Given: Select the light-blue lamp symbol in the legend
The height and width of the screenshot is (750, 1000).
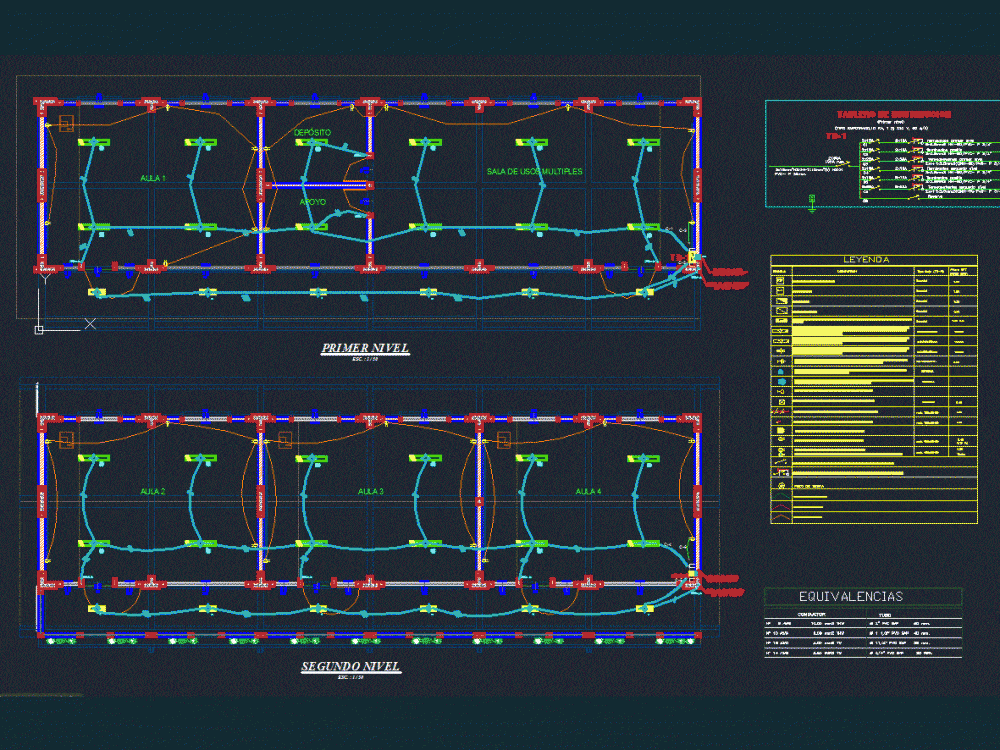Looking at the screenshot, I should tap(780, 372).
